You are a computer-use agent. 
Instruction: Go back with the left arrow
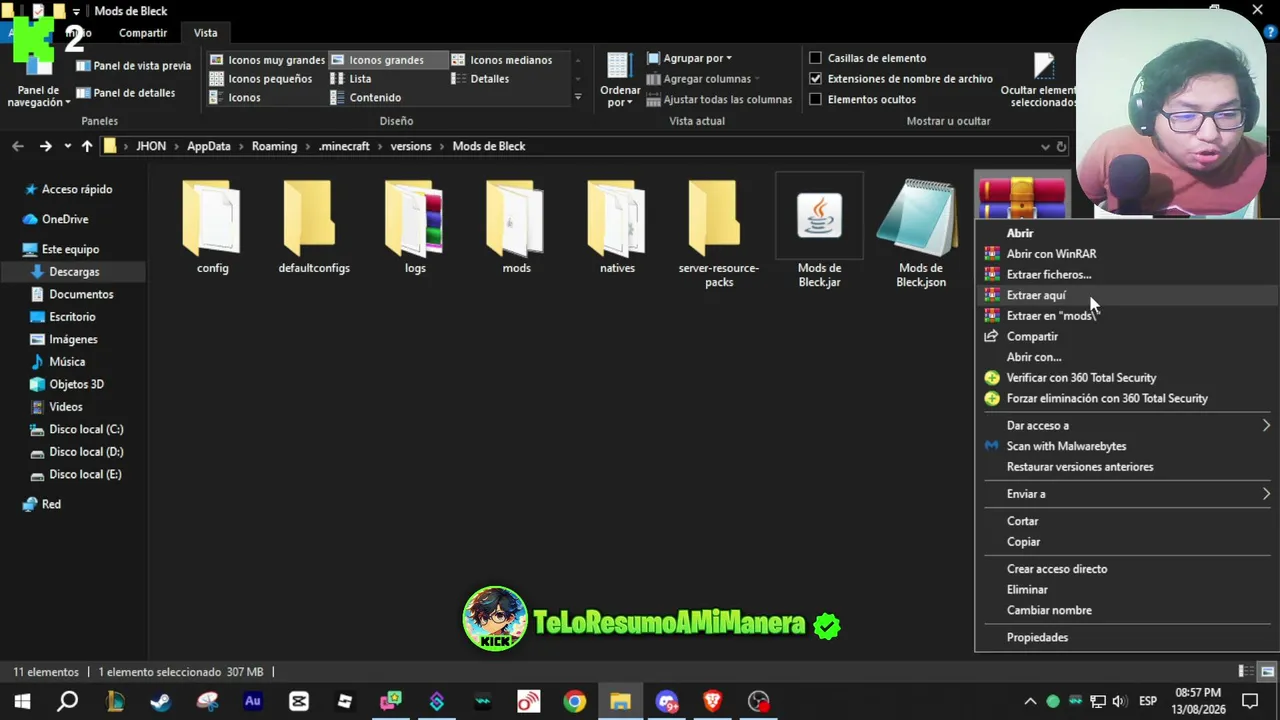tap(18, 146)
